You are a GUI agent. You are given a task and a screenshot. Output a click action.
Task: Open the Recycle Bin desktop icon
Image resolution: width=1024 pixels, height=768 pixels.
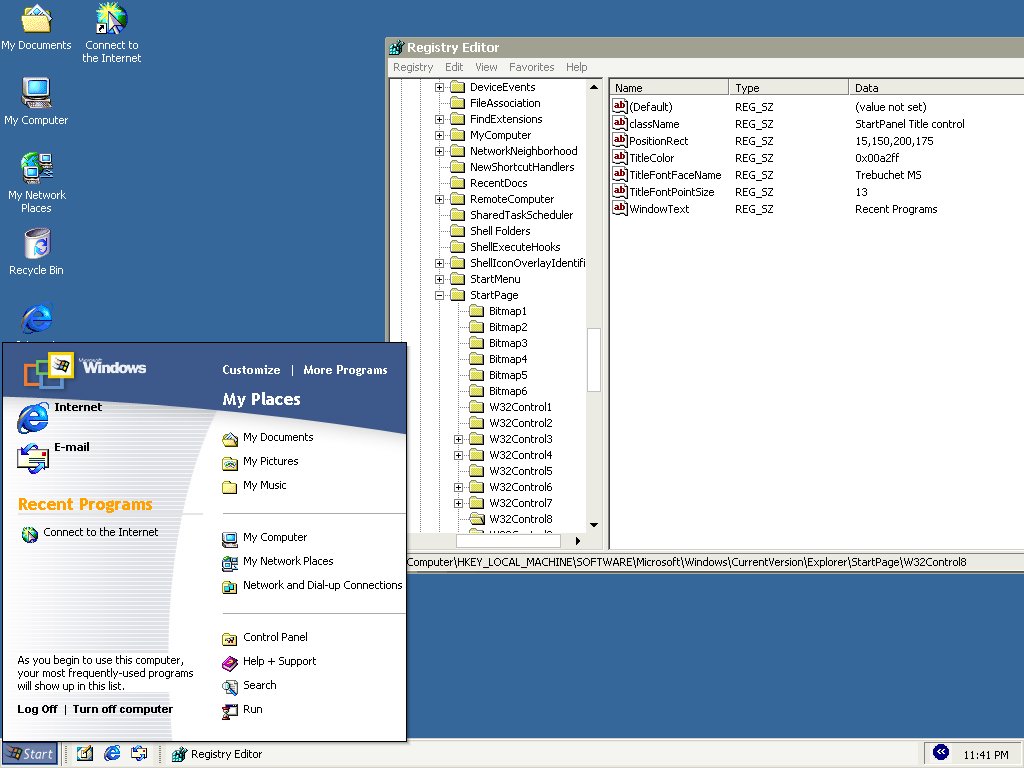tap(37, 251)
